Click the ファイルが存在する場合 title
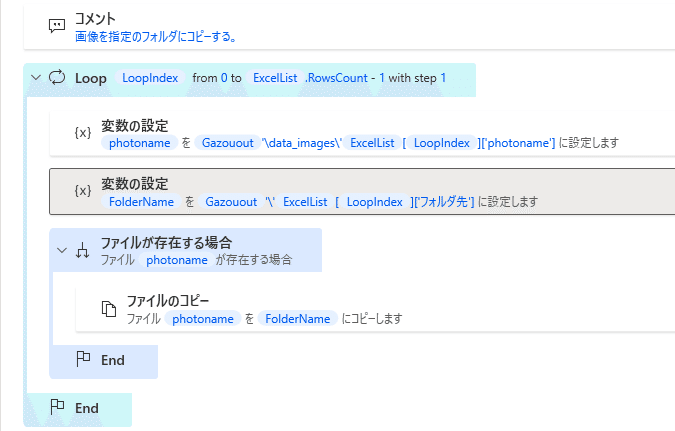The width and height of the screenshot is (675, 431). pyautogui.click(x=167, y=242)
